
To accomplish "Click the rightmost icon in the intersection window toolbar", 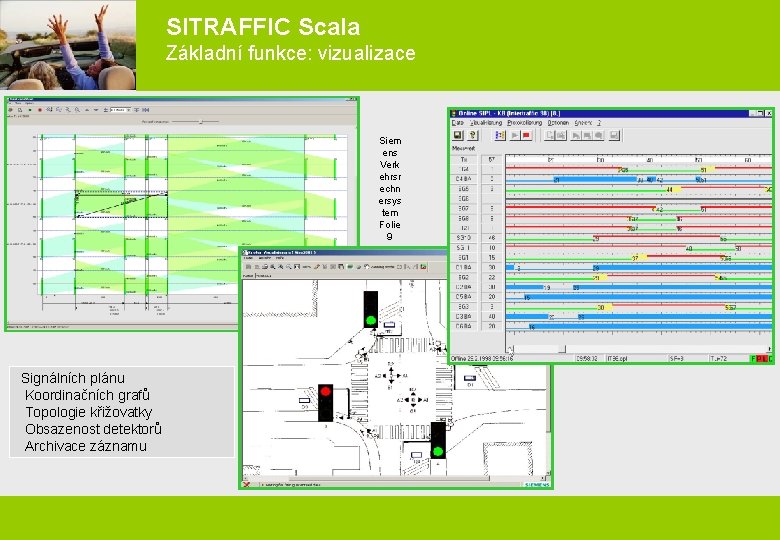I will (x=423, y=267).
